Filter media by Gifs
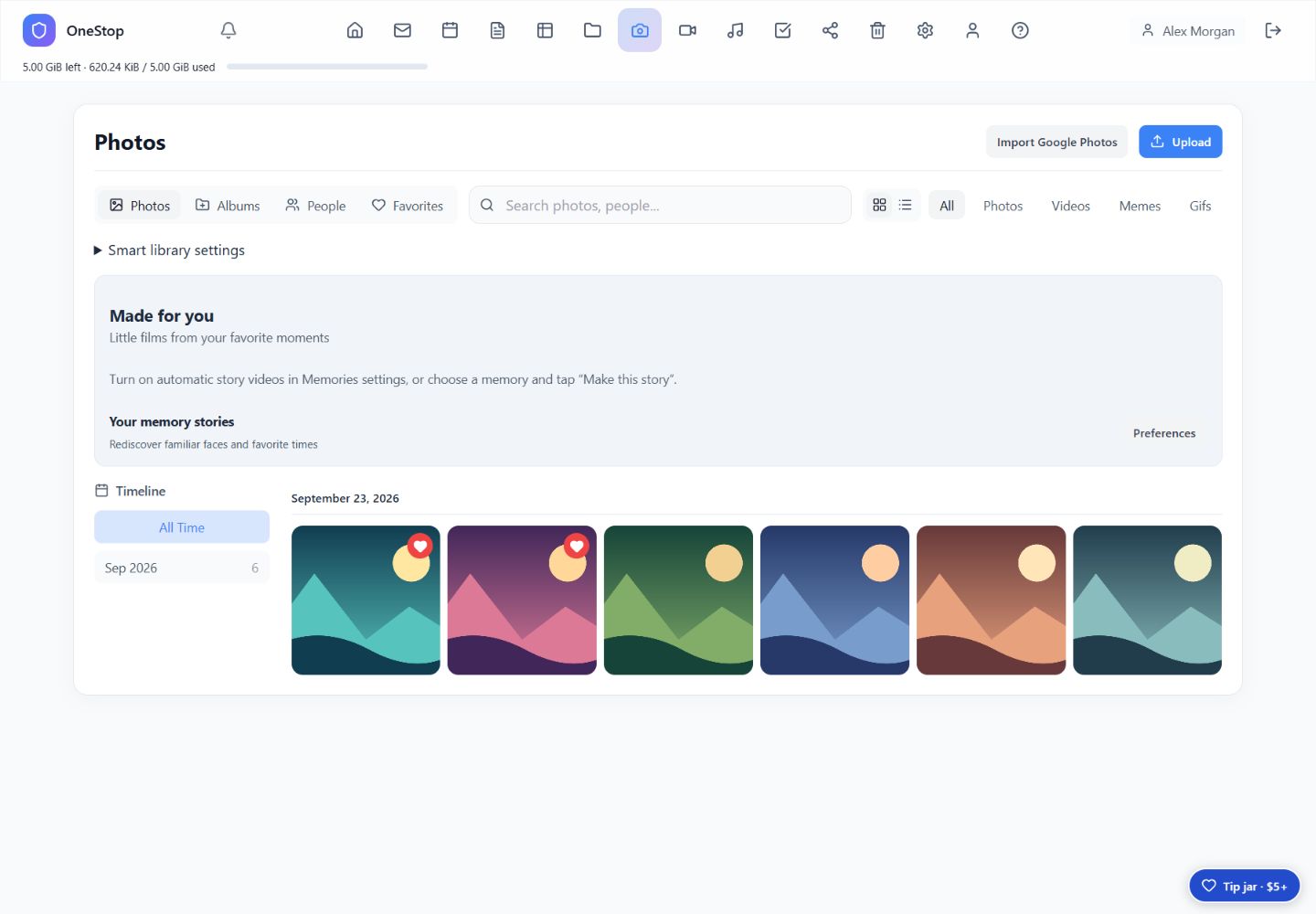This screenshot has width=1316, height=914. tap(1200, 206)
